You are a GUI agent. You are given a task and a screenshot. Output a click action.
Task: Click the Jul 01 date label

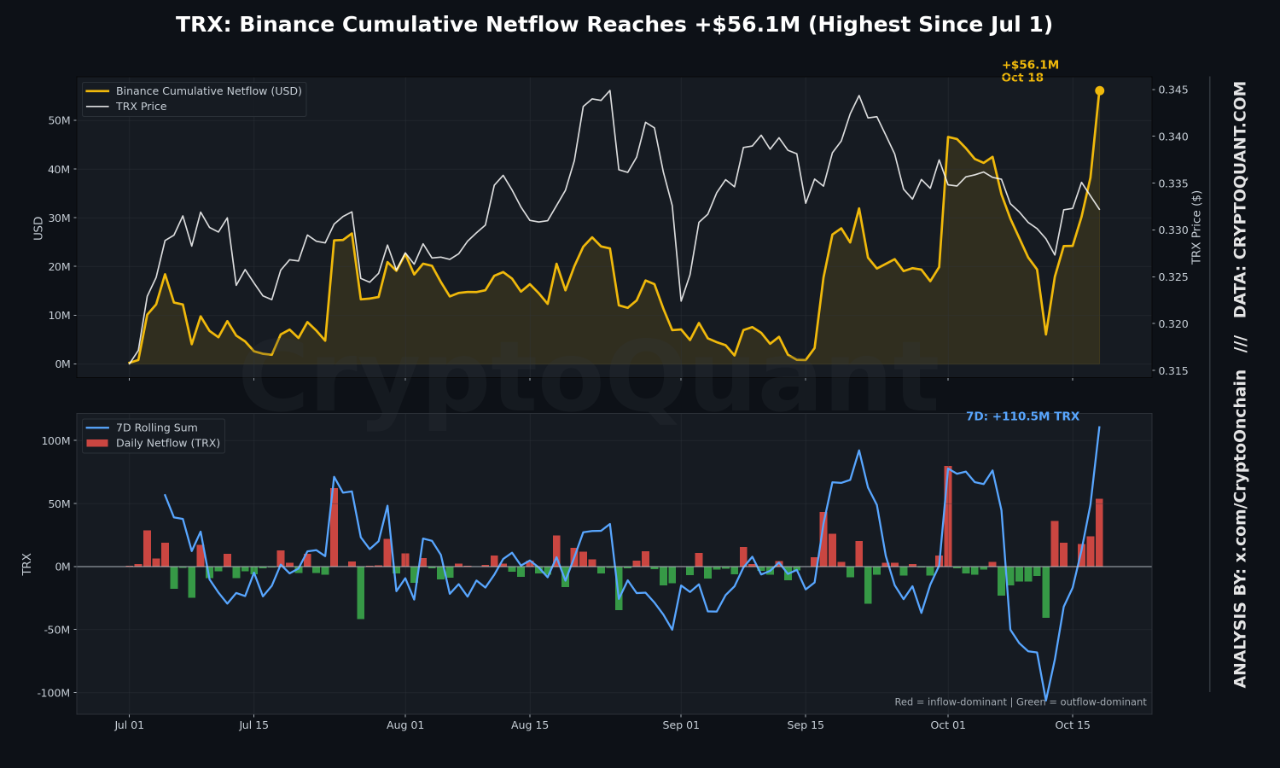pos(129,726)
